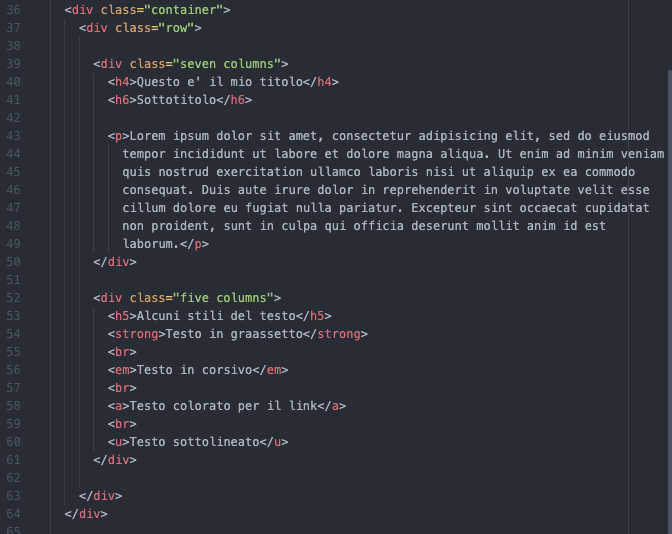Click on "Testo in corsivo" text

point(194,370)
